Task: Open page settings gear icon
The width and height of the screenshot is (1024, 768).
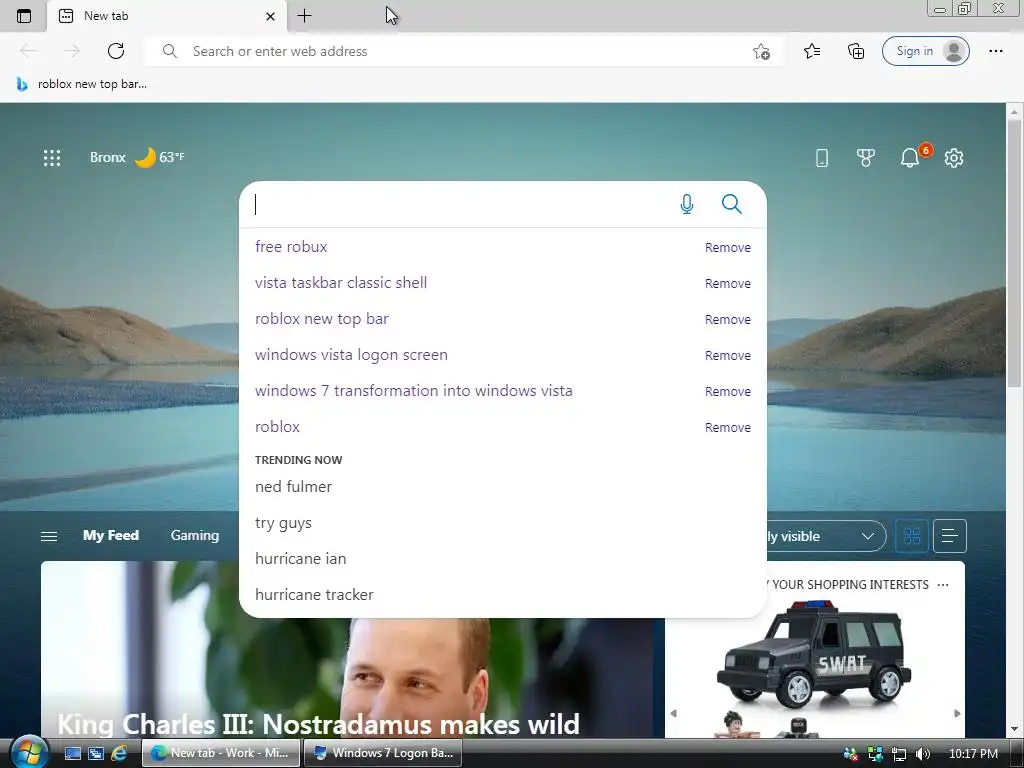Action: 953,157
